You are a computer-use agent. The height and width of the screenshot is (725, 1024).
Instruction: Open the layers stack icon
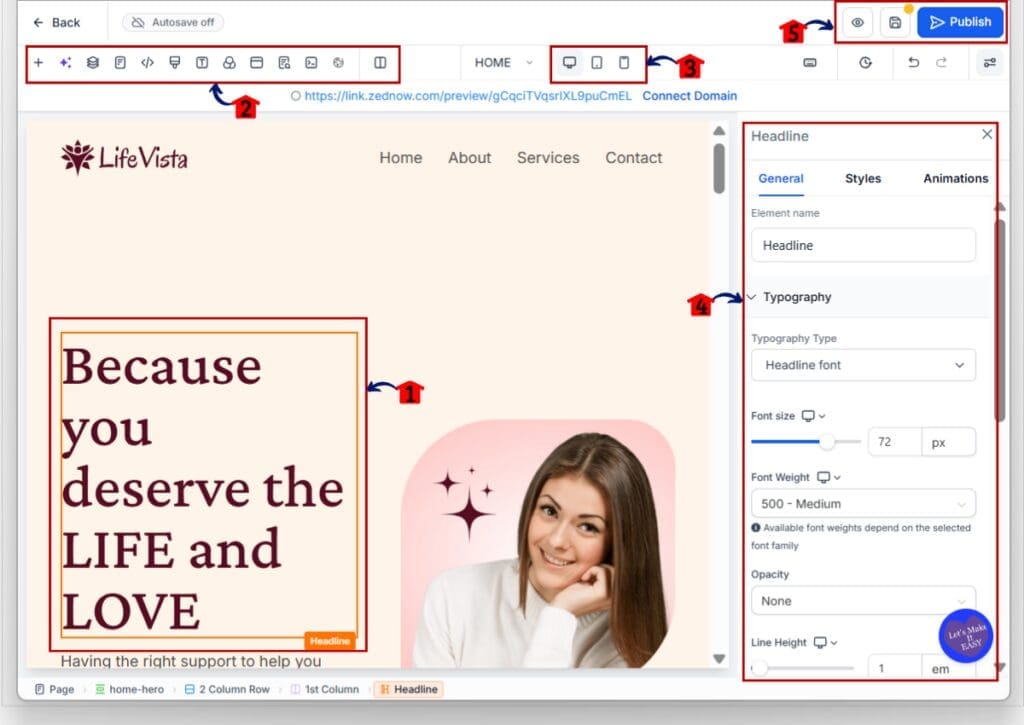[x=93, y=63]
